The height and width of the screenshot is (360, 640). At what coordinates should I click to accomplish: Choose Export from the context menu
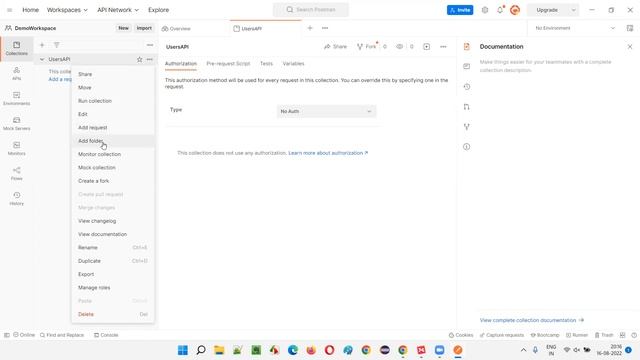coord(113,274)
